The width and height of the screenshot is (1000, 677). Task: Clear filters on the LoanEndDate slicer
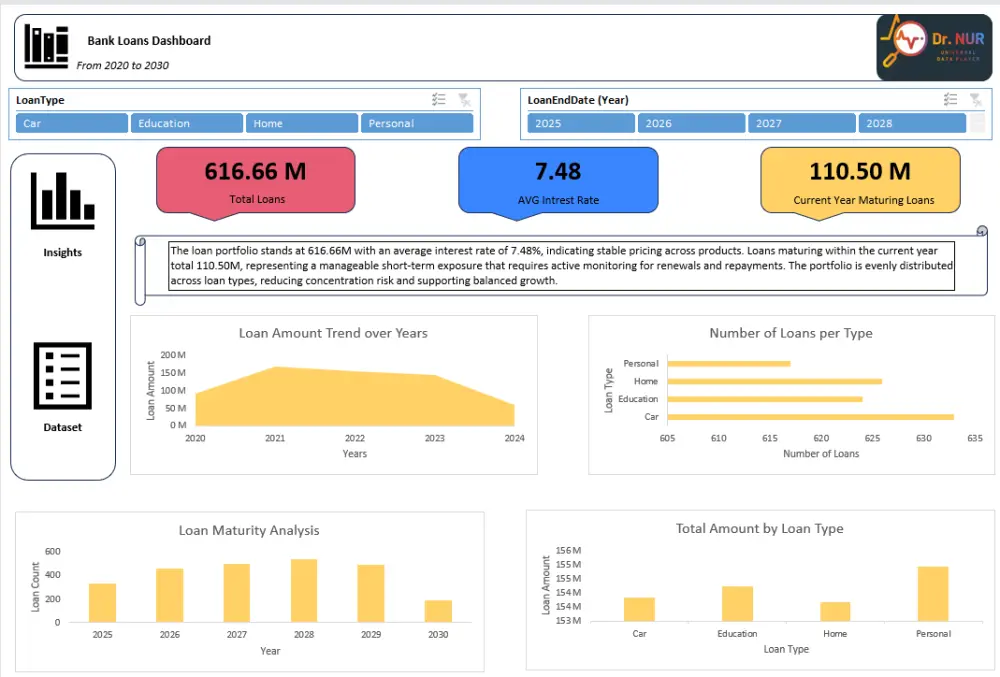coord(974,99)
